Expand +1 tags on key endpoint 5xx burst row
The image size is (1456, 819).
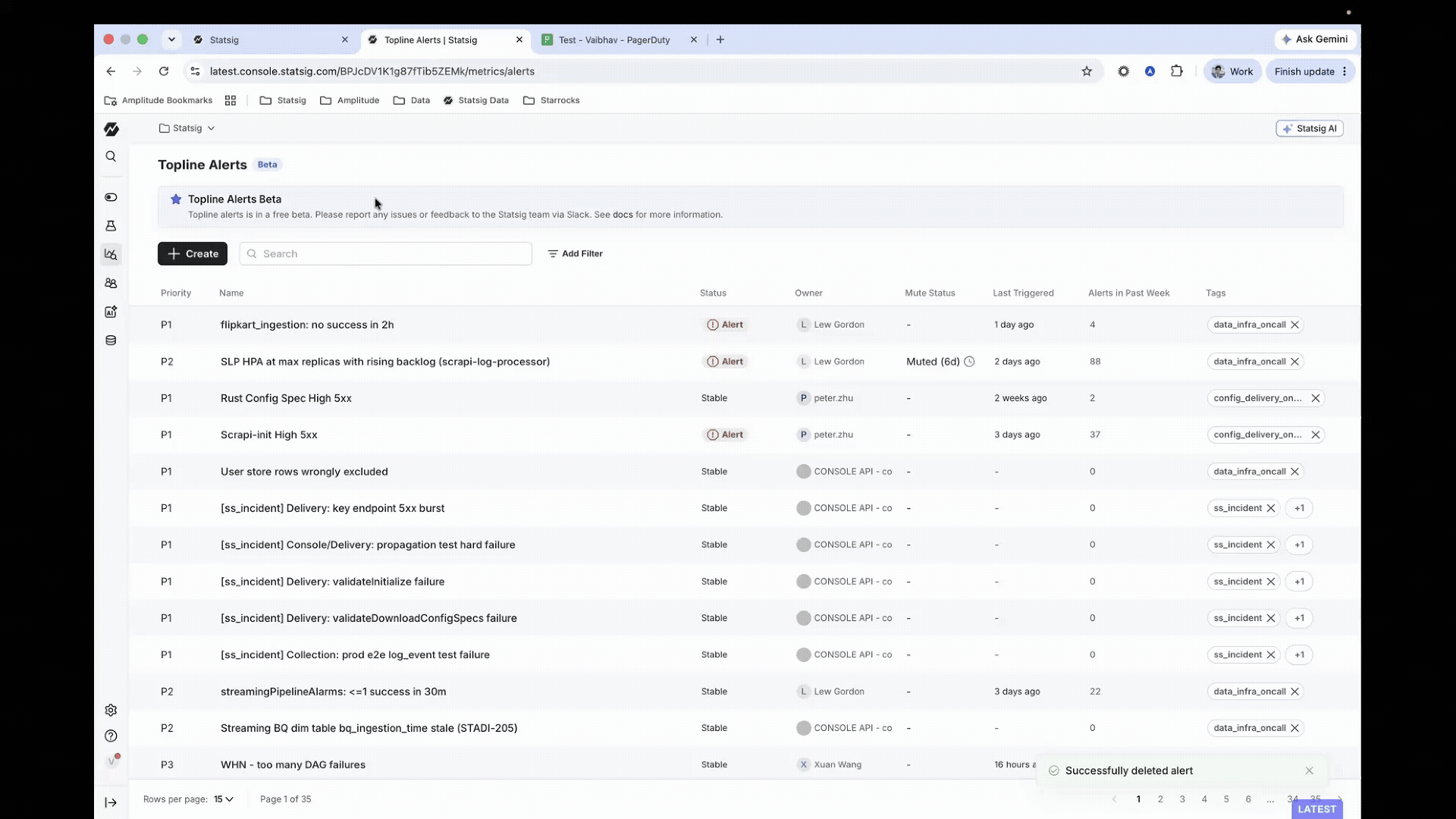click(1300, 508)
